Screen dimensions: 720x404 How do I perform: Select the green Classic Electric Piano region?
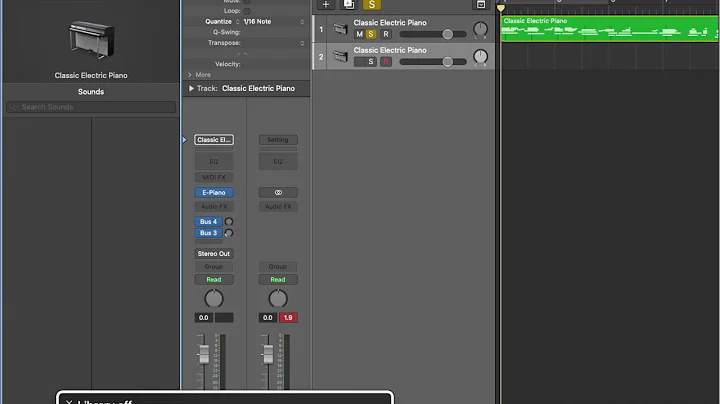click(610, 29)
